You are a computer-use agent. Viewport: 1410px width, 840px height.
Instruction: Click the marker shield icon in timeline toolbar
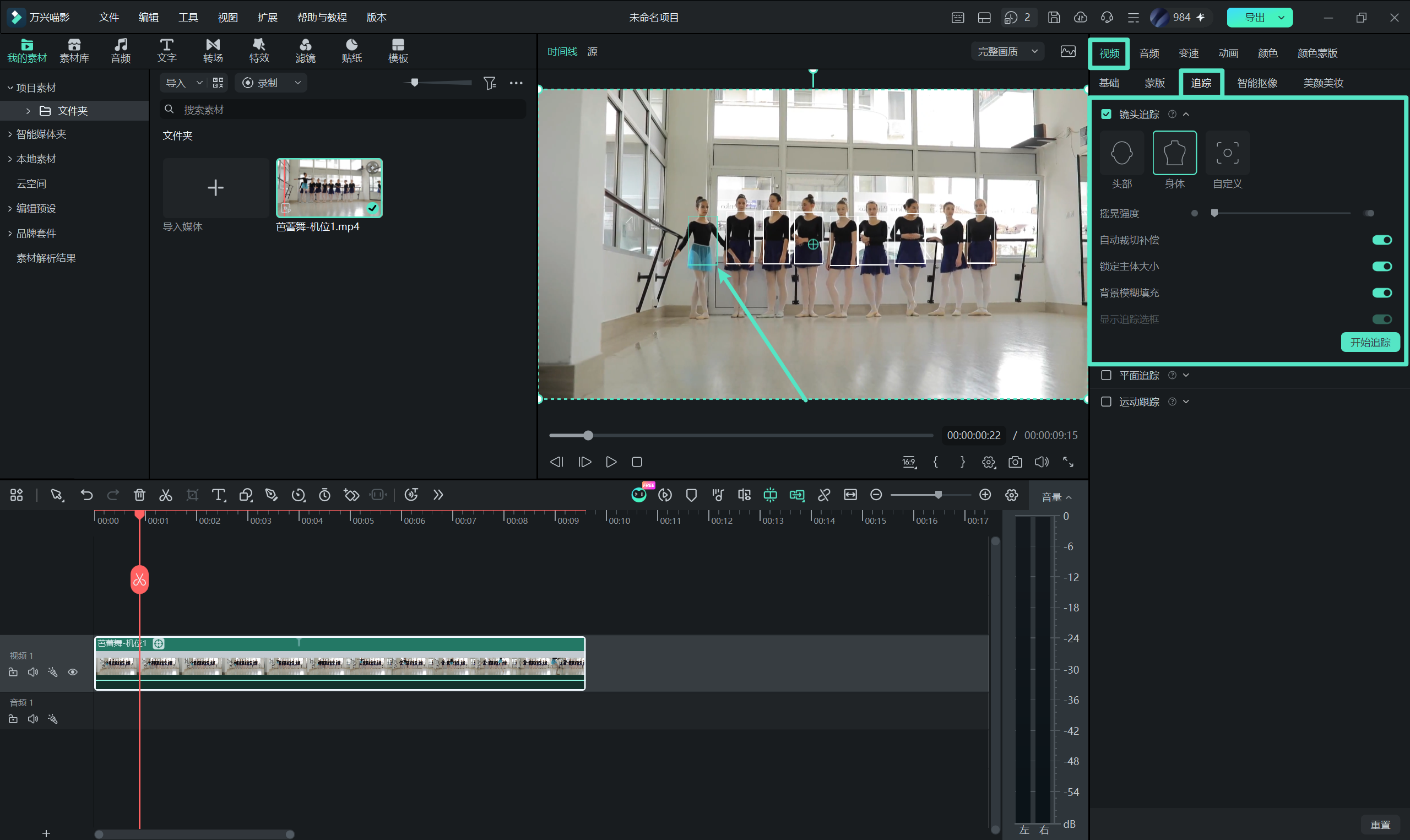(x=691, y=495)
